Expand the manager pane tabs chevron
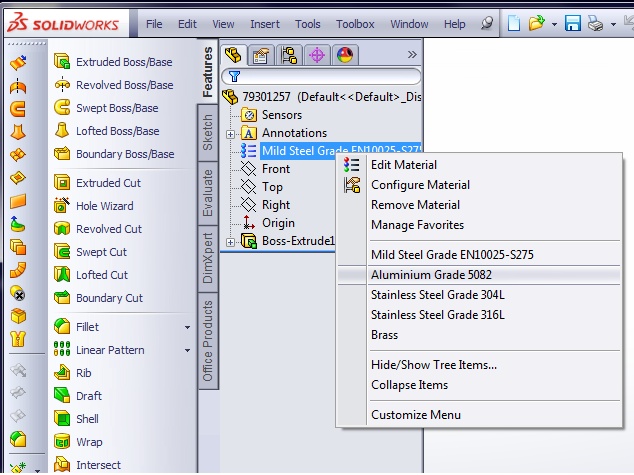The height and width of the screenshot is (475, 634). tap(412, 55)
